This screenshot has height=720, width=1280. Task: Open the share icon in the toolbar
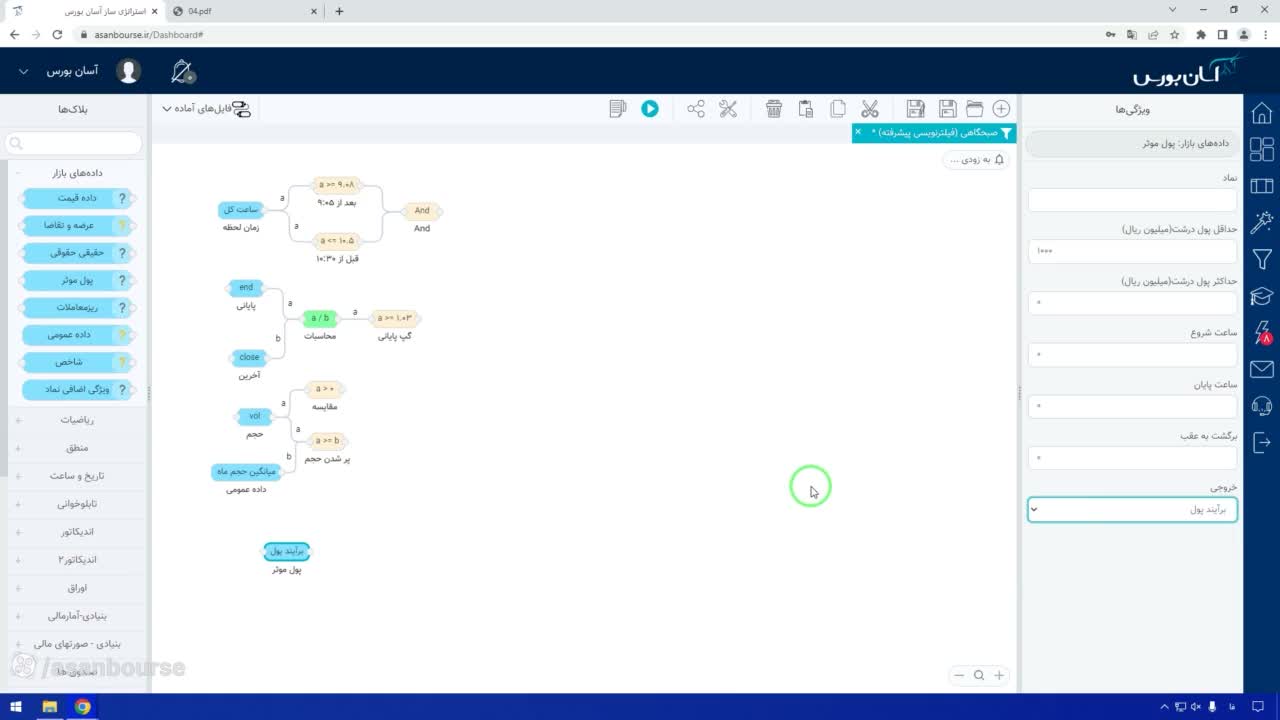click(696, 109)
